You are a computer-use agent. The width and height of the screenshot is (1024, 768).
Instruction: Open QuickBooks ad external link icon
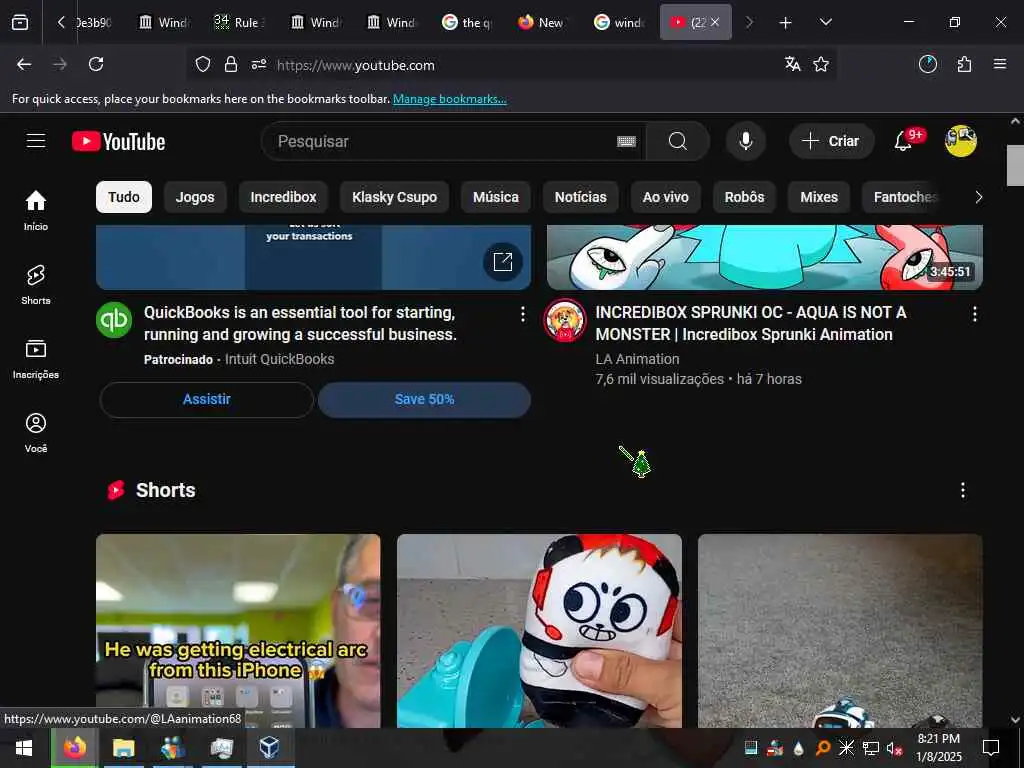502,262
